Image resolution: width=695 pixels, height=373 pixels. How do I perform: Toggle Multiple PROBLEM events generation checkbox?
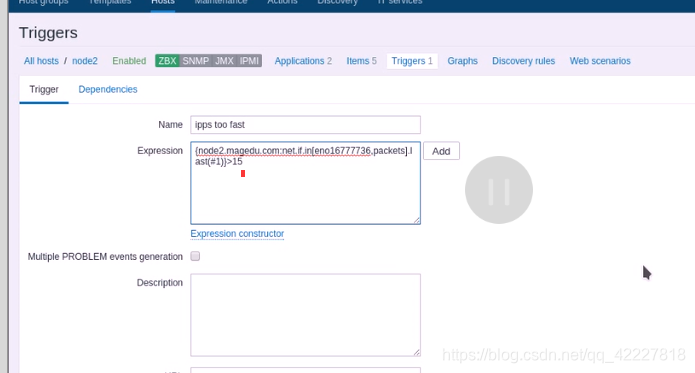[195, 256]
